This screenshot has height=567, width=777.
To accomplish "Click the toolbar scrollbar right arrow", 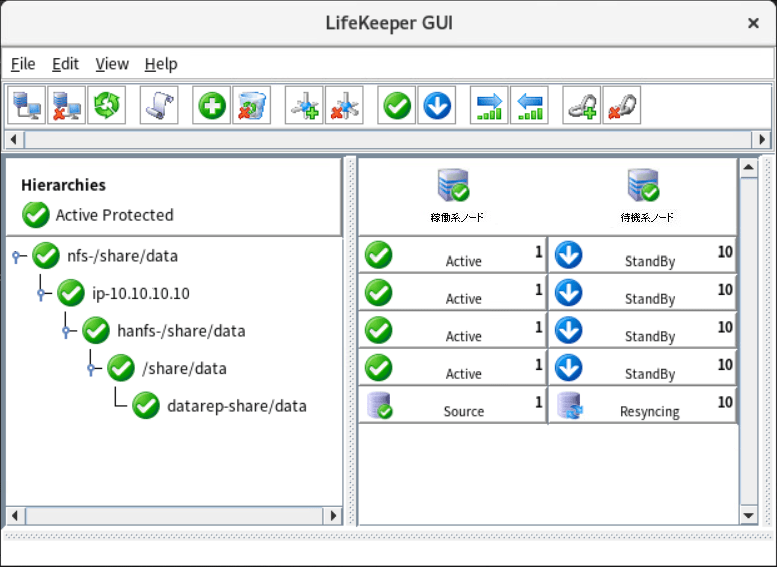I will click(x=762, y=140).
